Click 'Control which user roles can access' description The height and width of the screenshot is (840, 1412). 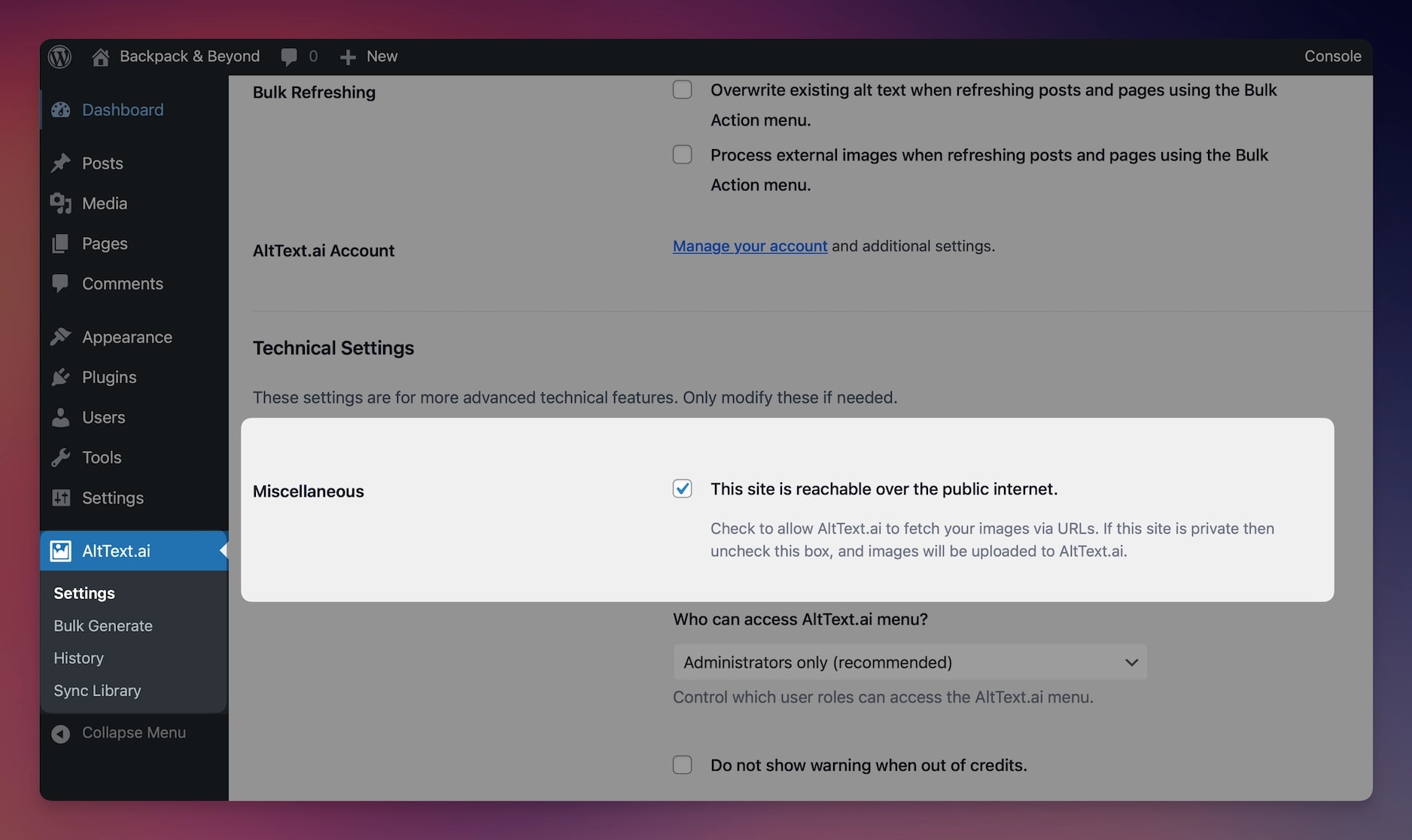883,697
